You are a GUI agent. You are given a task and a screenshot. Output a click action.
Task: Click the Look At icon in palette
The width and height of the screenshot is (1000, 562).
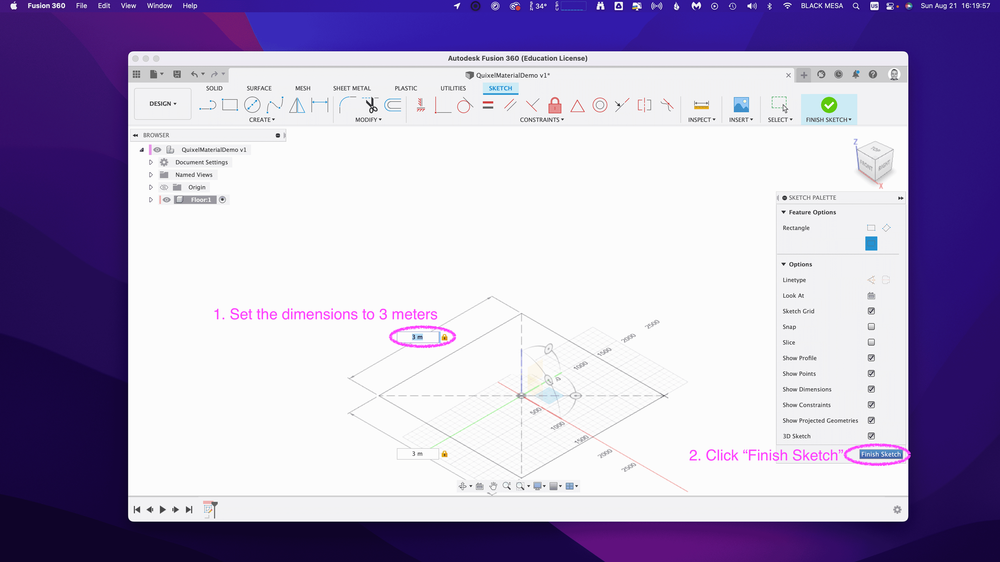871,295
